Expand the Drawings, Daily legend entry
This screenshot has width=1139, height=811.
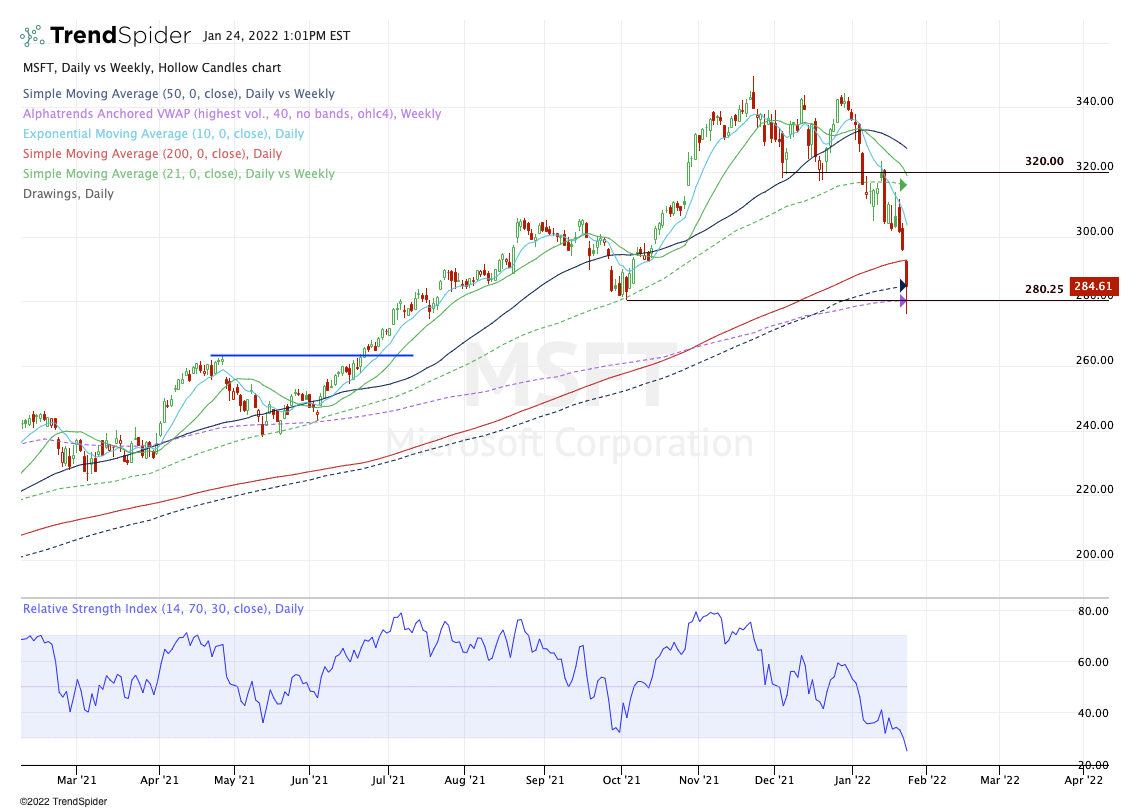click(68, 194)
